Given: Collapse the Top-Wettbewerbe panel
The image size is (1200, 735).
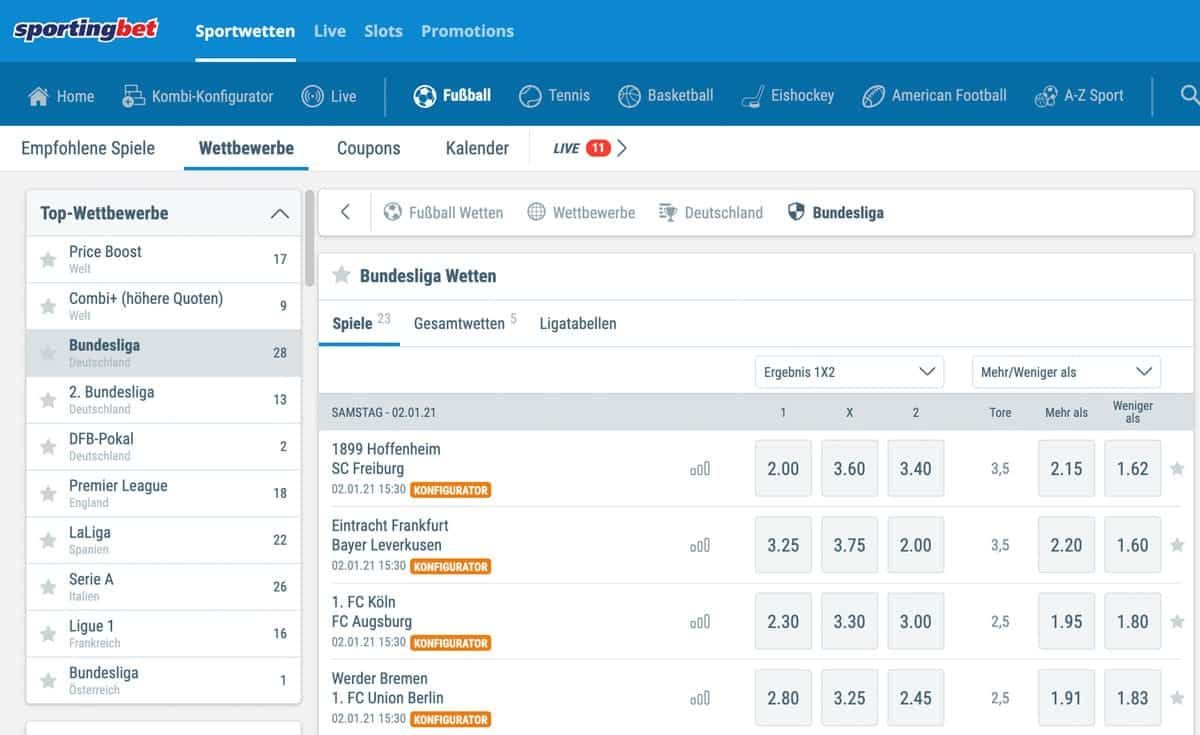Looking at the screenshot, I should (x=280, y=213).
